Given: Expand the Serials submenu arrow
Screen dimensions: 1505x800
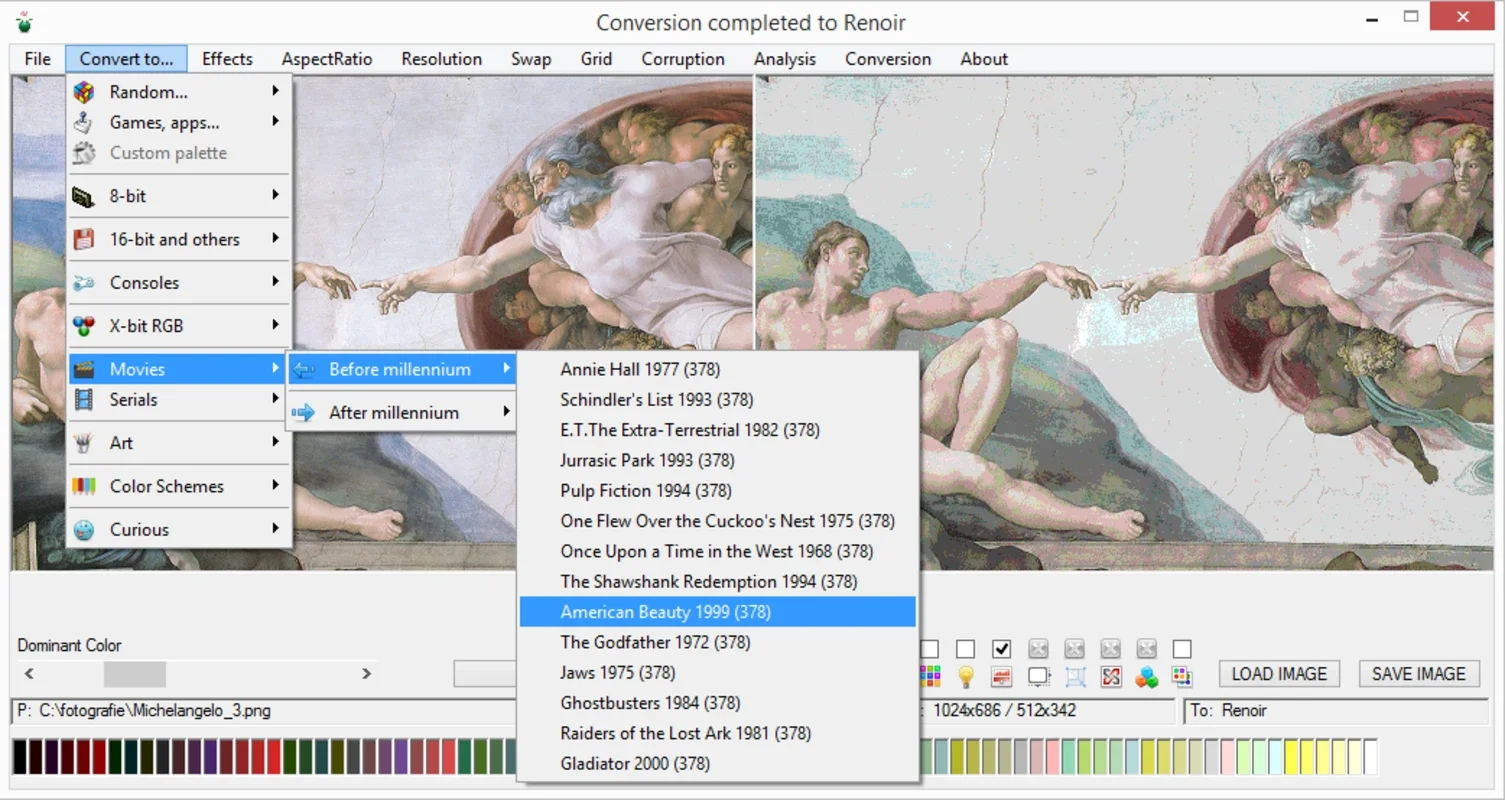Looking at the screenshot, I should [x=275, y=399].
